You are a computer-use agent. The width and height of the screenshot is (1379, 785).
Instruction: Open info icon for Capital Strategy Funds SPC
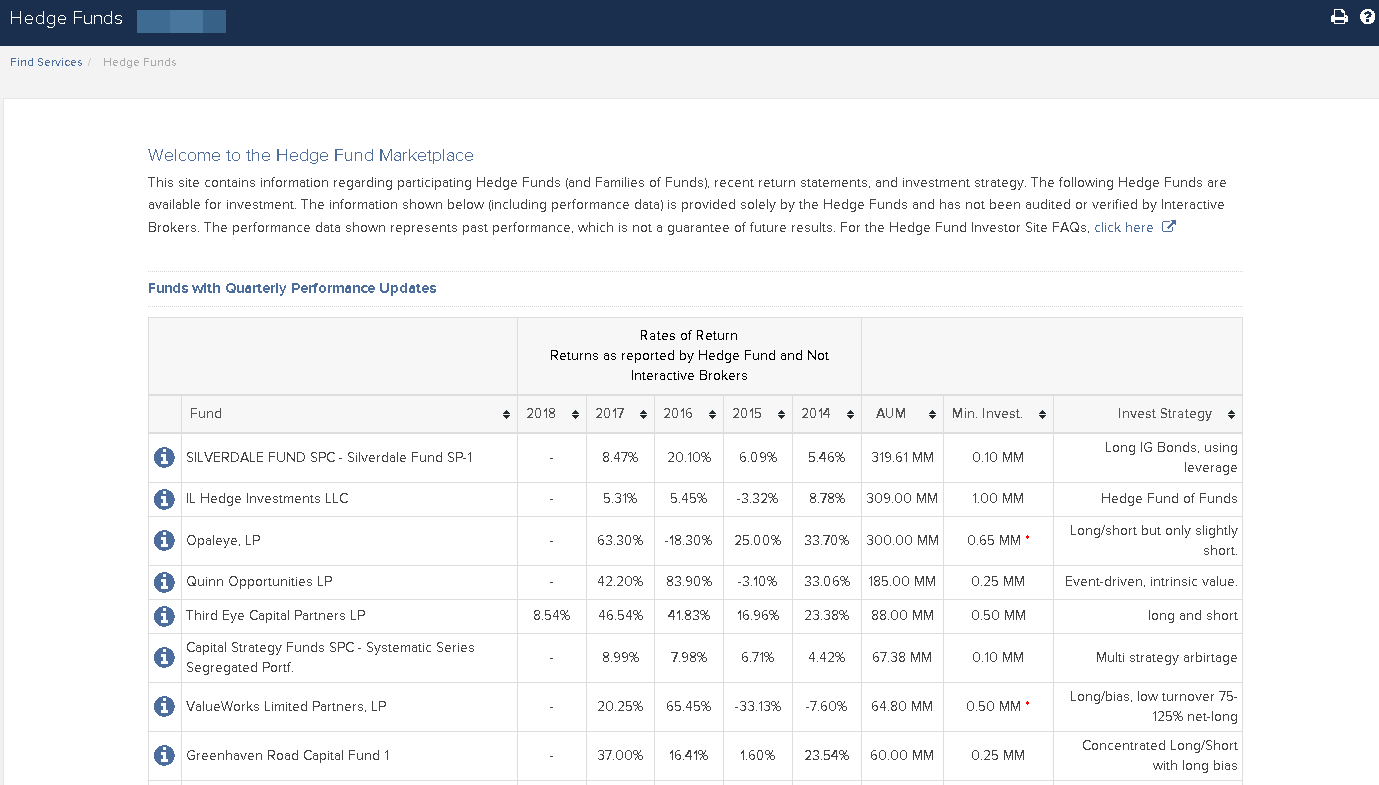pos(164,657)
